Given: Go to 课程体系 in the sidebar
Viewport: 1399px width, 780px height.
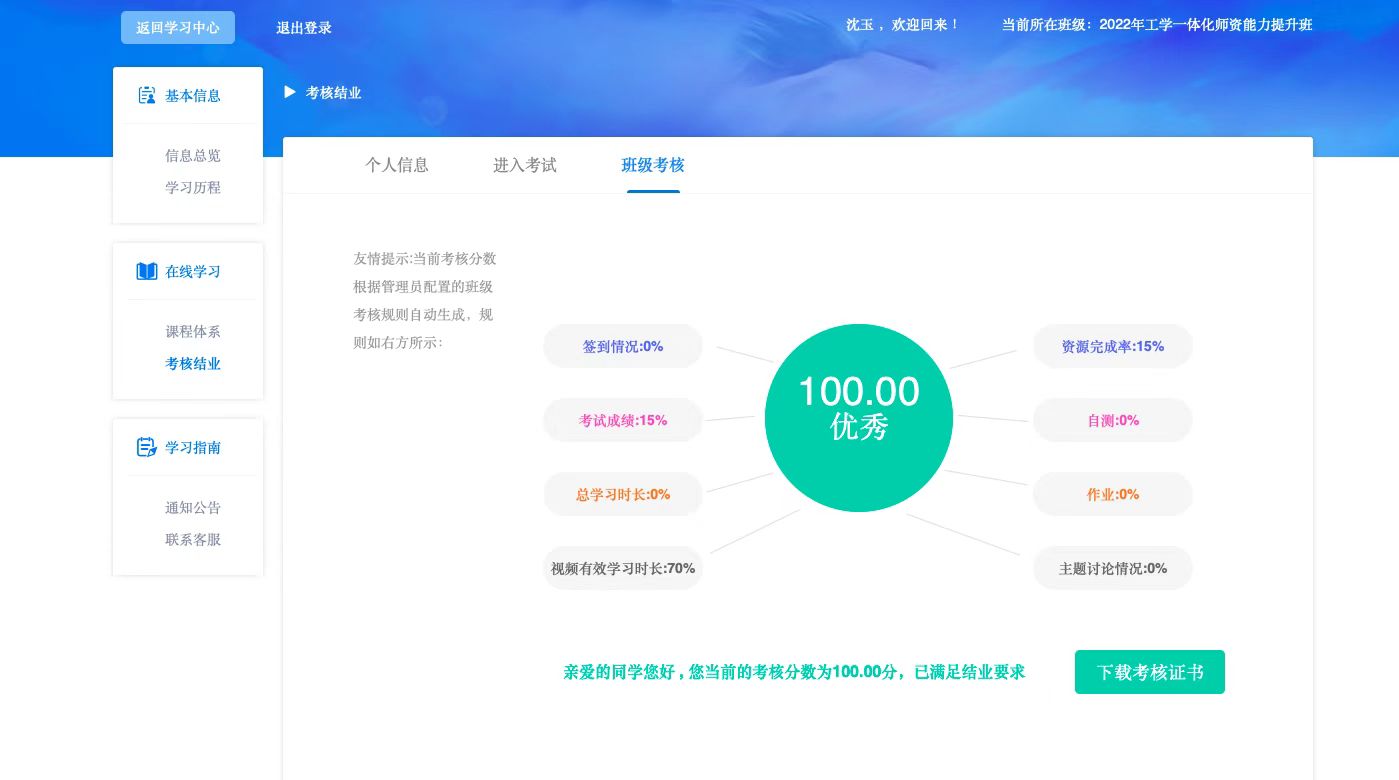Looking at the screenshot, I should 193,332.
